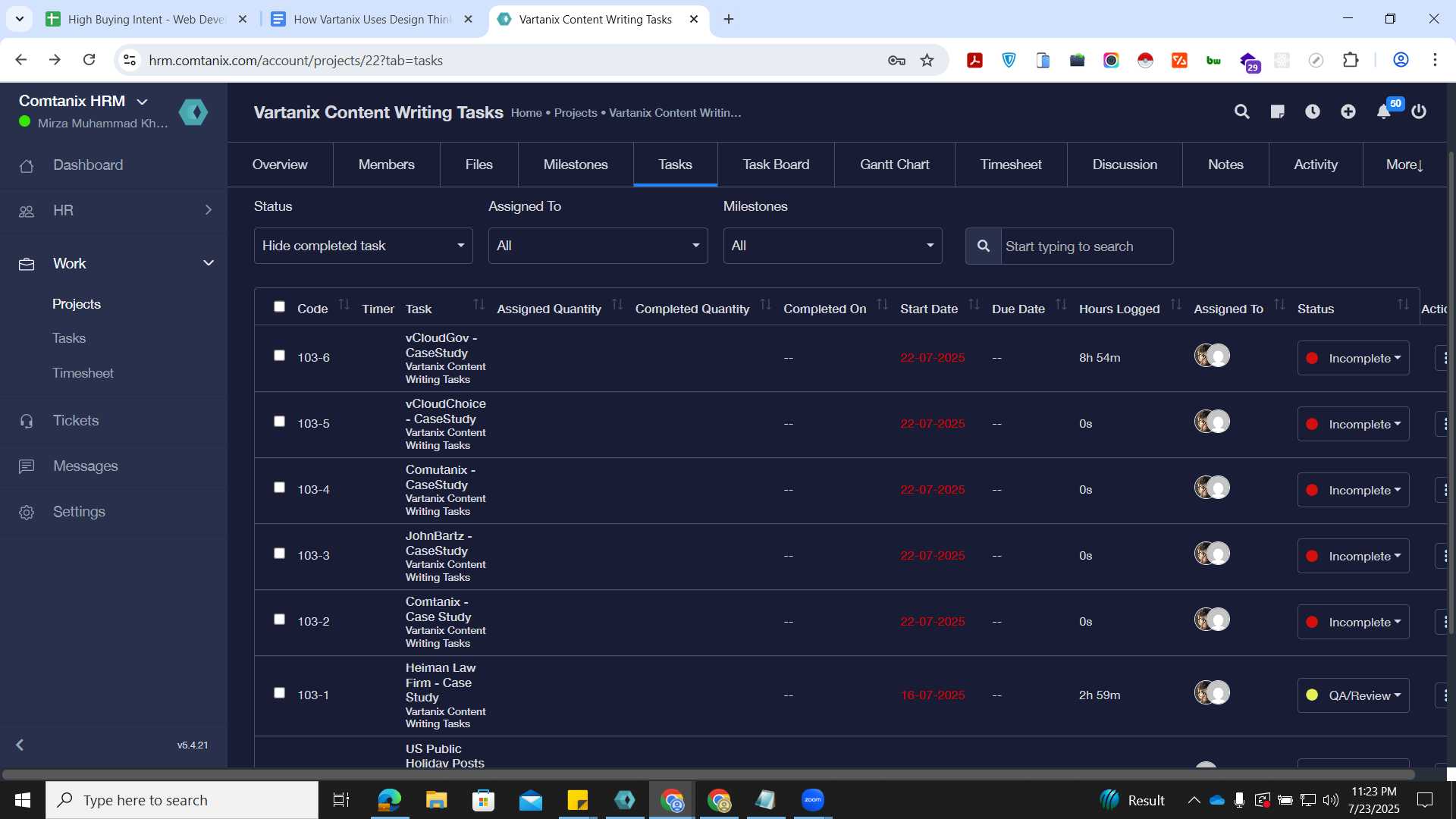Change status dropdown for JohnBartz task
Screen dimensions: 1456x819
1353,556
